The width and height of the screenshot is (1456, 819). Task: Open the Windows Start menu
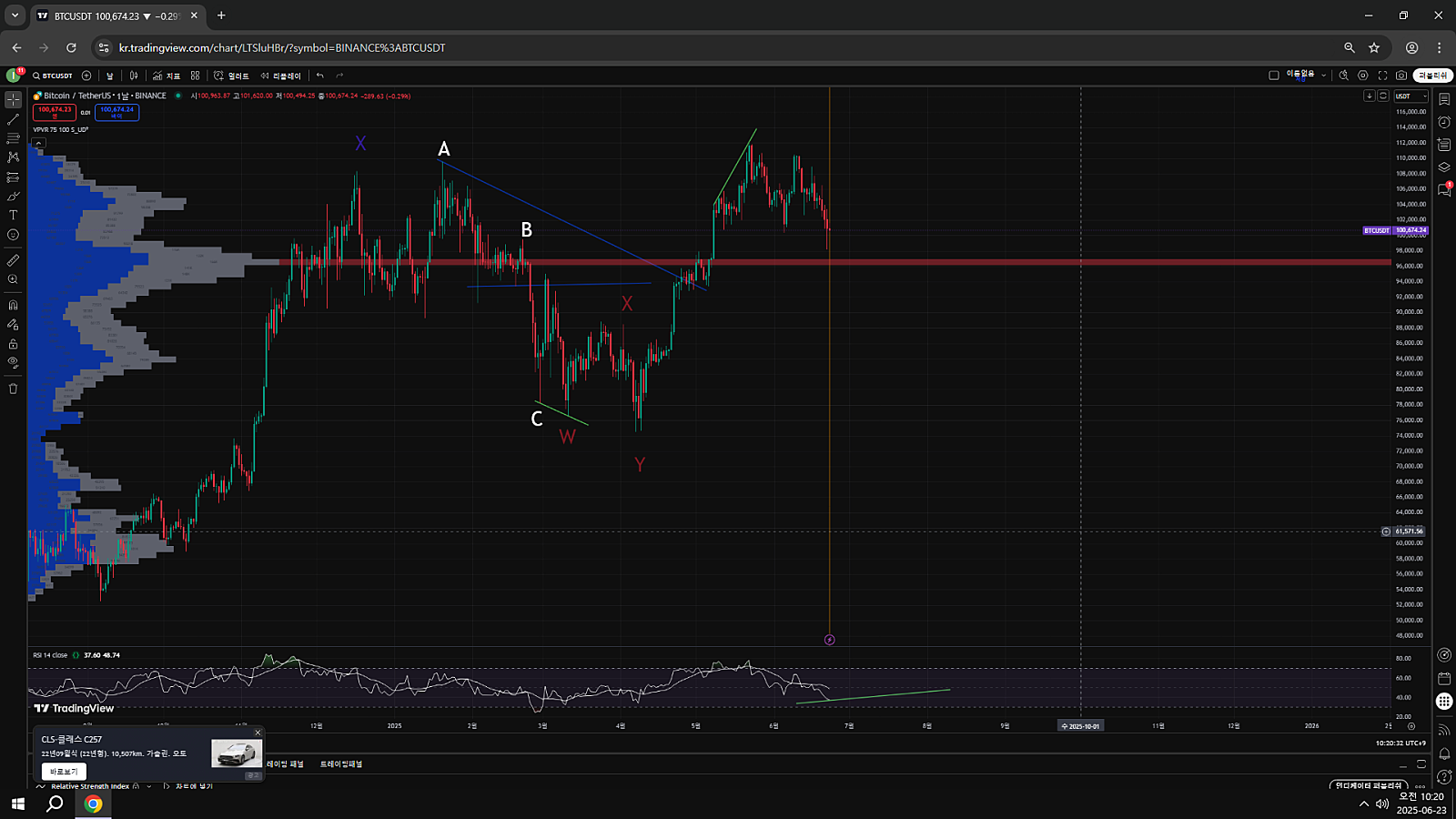click(17, 804)
